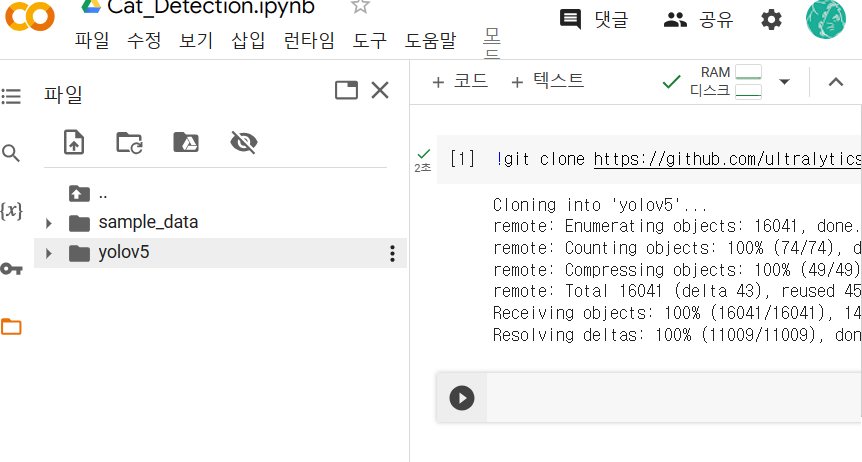The height and width of the screenshot is (462, 862).
Task: Click the 'Cloning into 'yolov5'...' output line
Action: [599, 205]
